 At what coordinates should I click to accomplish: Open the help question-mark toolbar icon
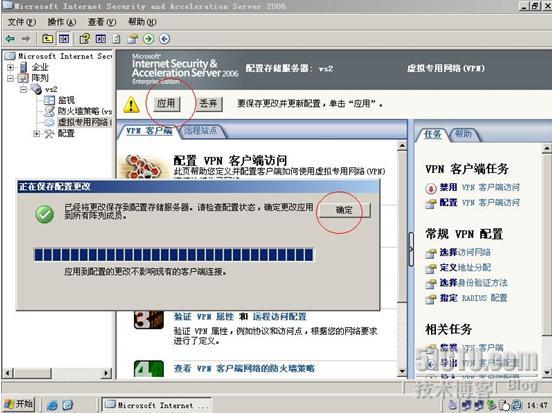(x=84, y=38)
